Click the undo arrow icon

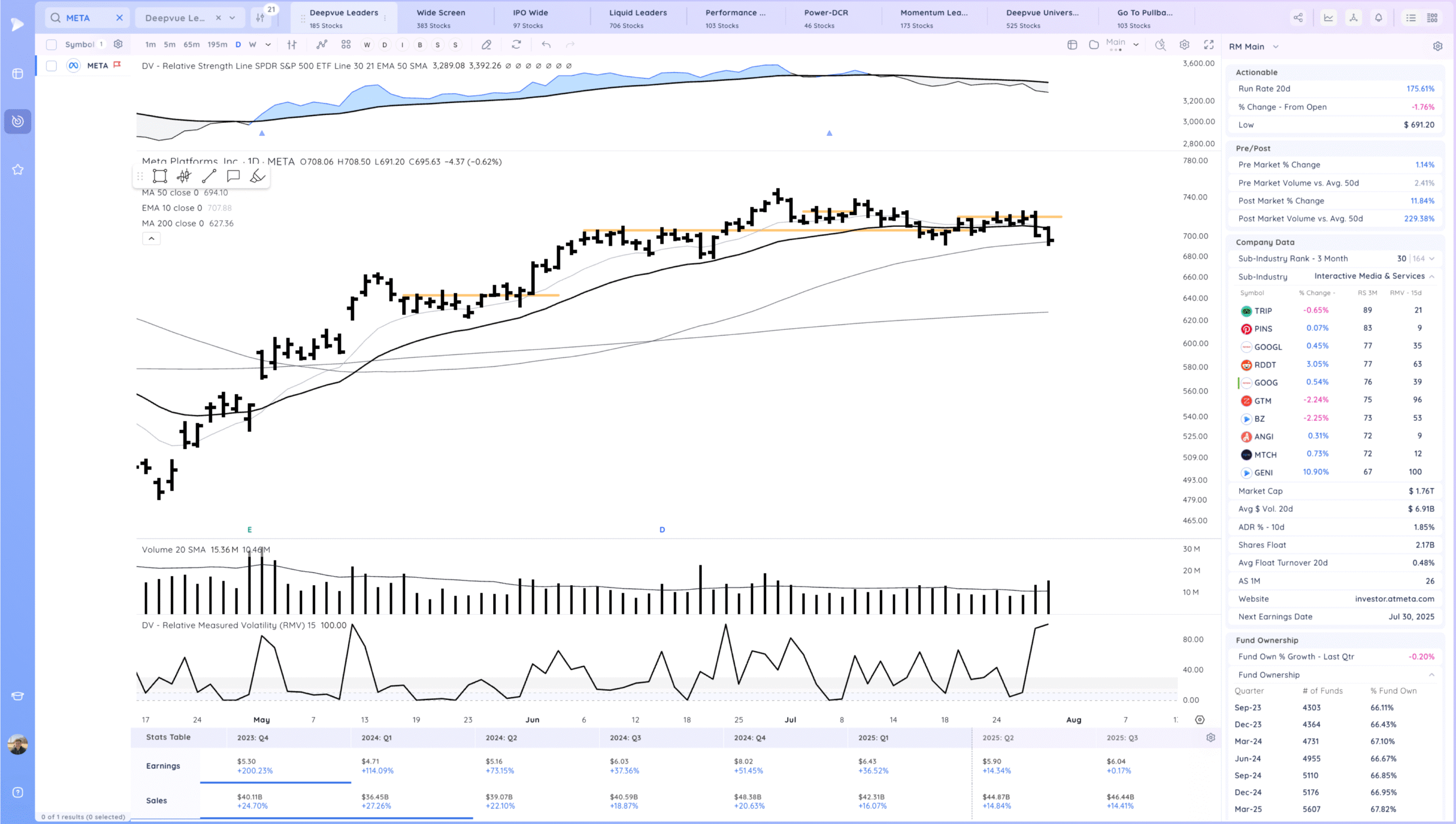[x=546, y=44]
